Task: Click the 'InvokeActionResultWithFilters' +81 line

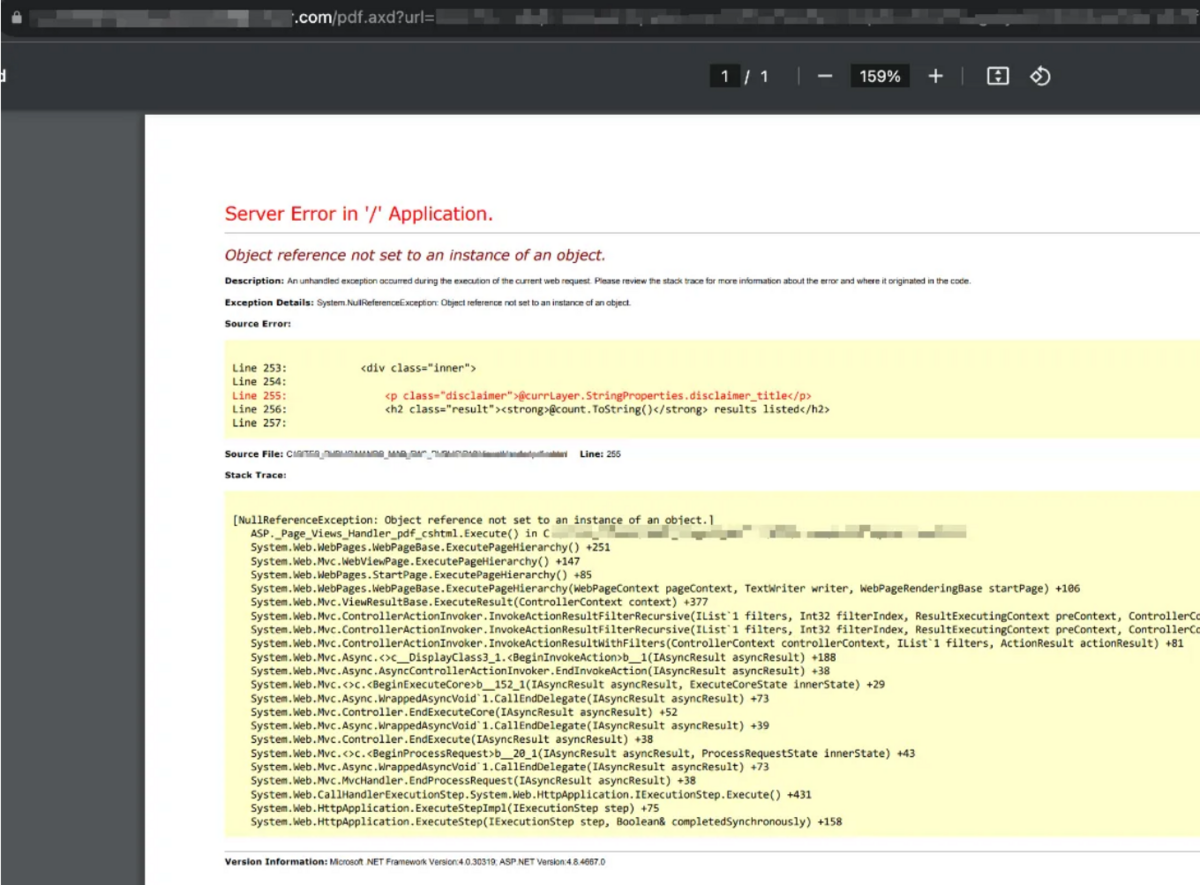Action: (x=717, y=644)
